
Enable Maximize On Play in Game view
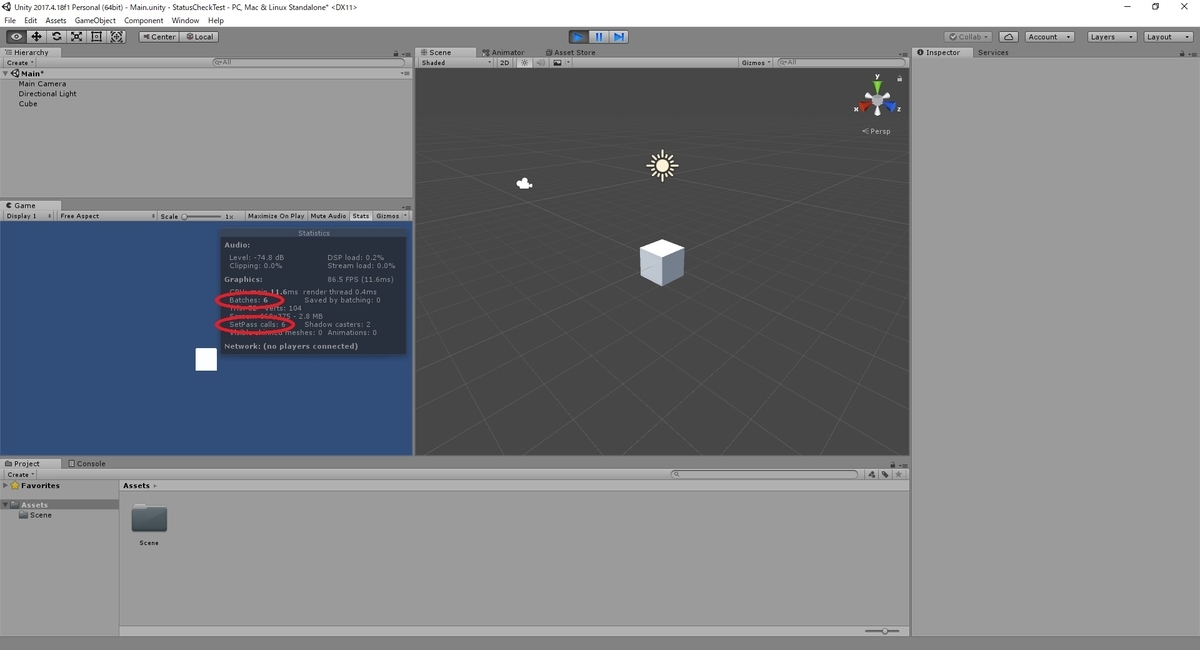(x=276, y=215)
